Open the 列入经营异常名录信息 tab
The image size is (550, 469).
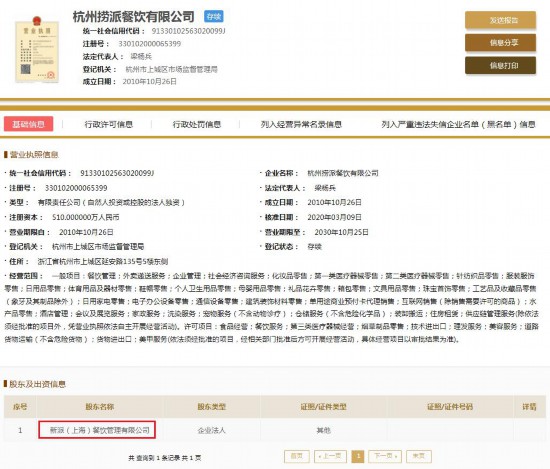[x=301, y=124]
